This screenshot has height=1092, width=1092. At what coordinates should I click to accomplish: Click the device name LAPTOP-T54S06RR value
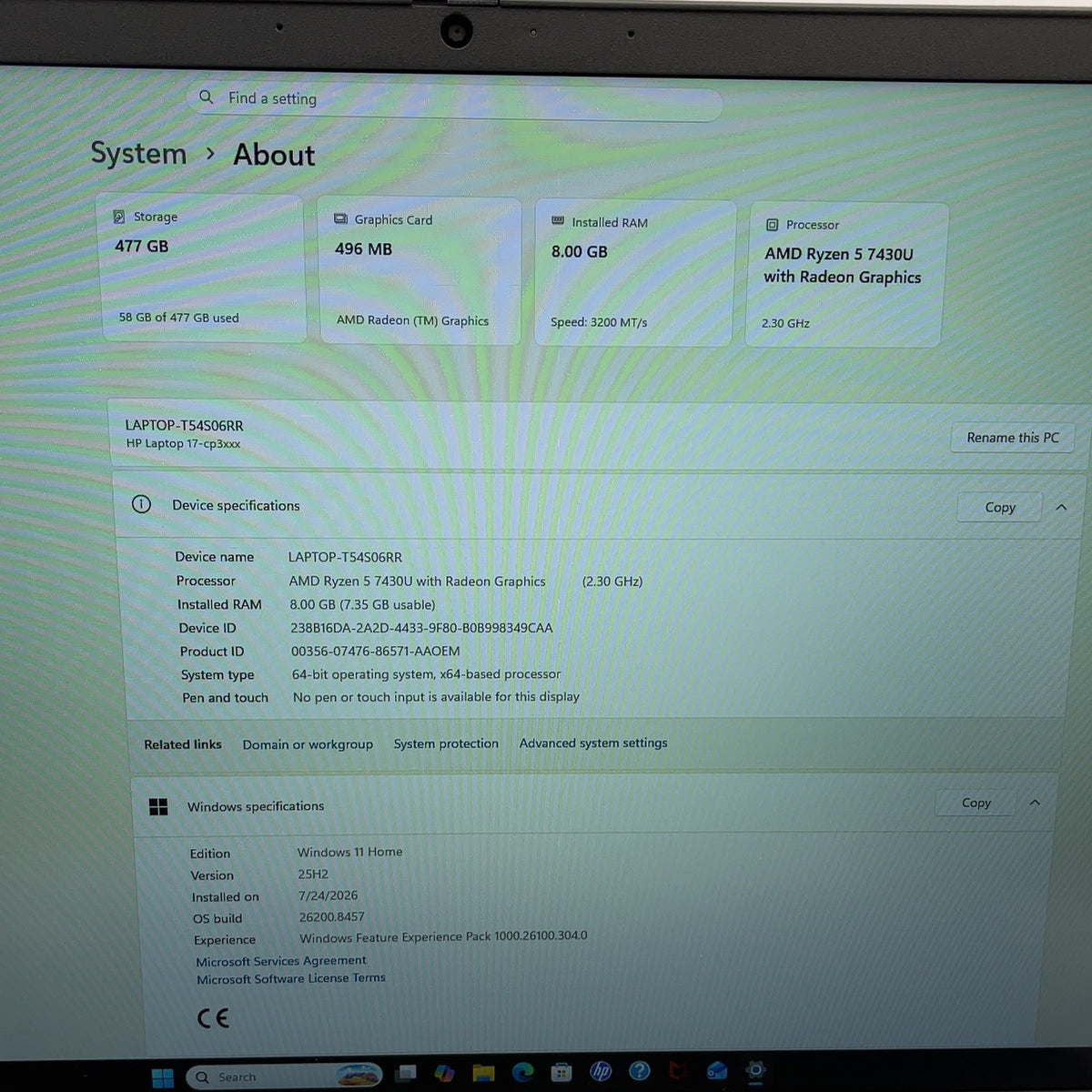(345, 557)
